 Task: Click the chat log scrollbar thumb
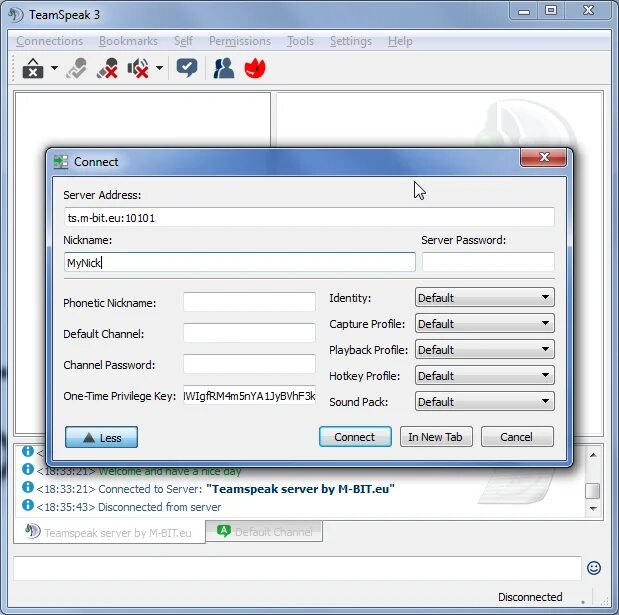(593, 491)
